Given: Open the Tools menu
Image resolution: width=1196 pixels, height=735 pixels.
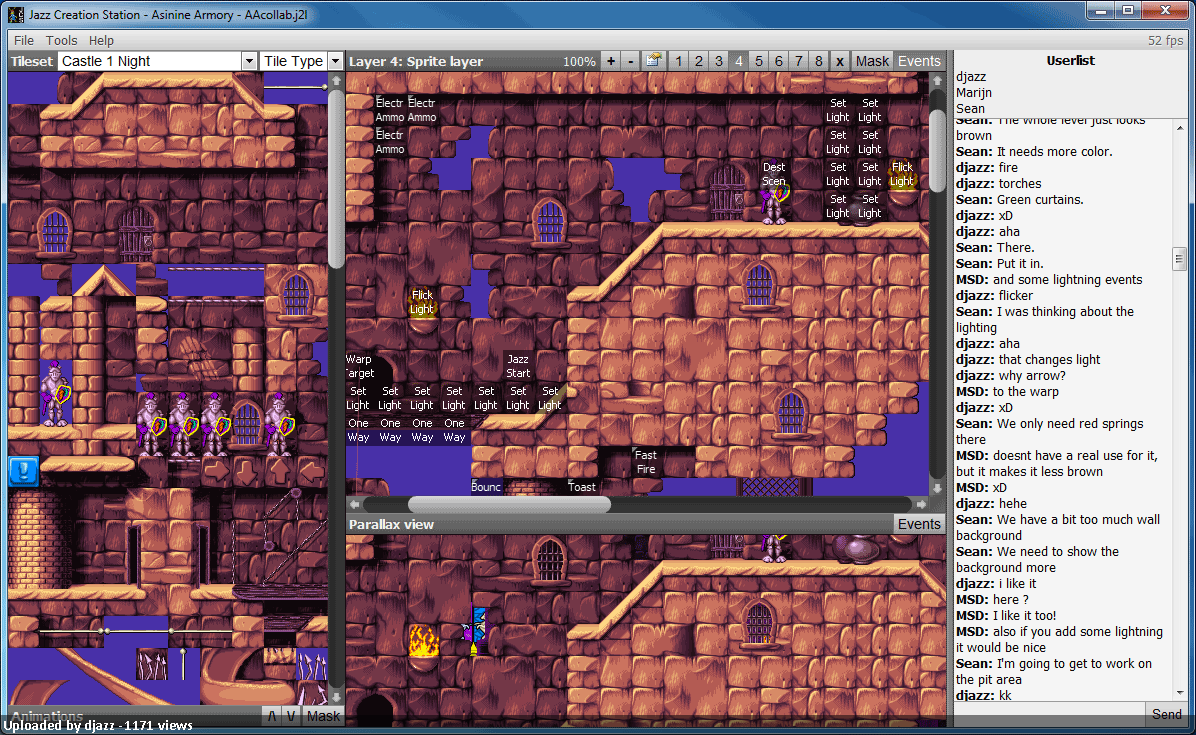Looking at the screenshot, I should coord(61,40).
